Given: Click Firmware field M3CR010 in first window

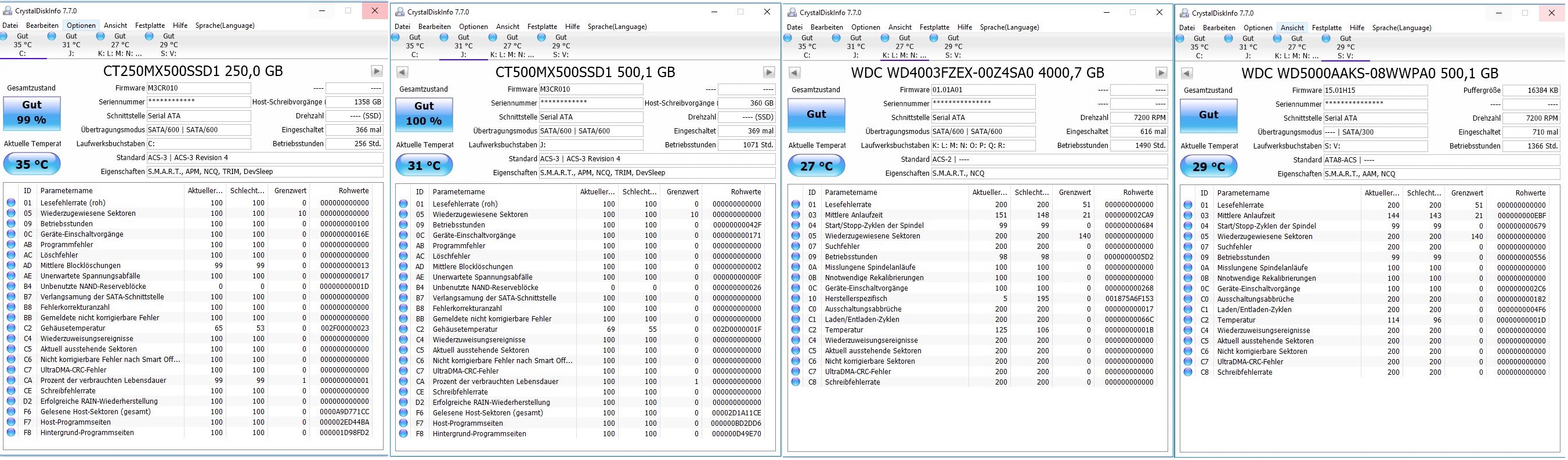Looking at the screenshot, I should 198,88.
